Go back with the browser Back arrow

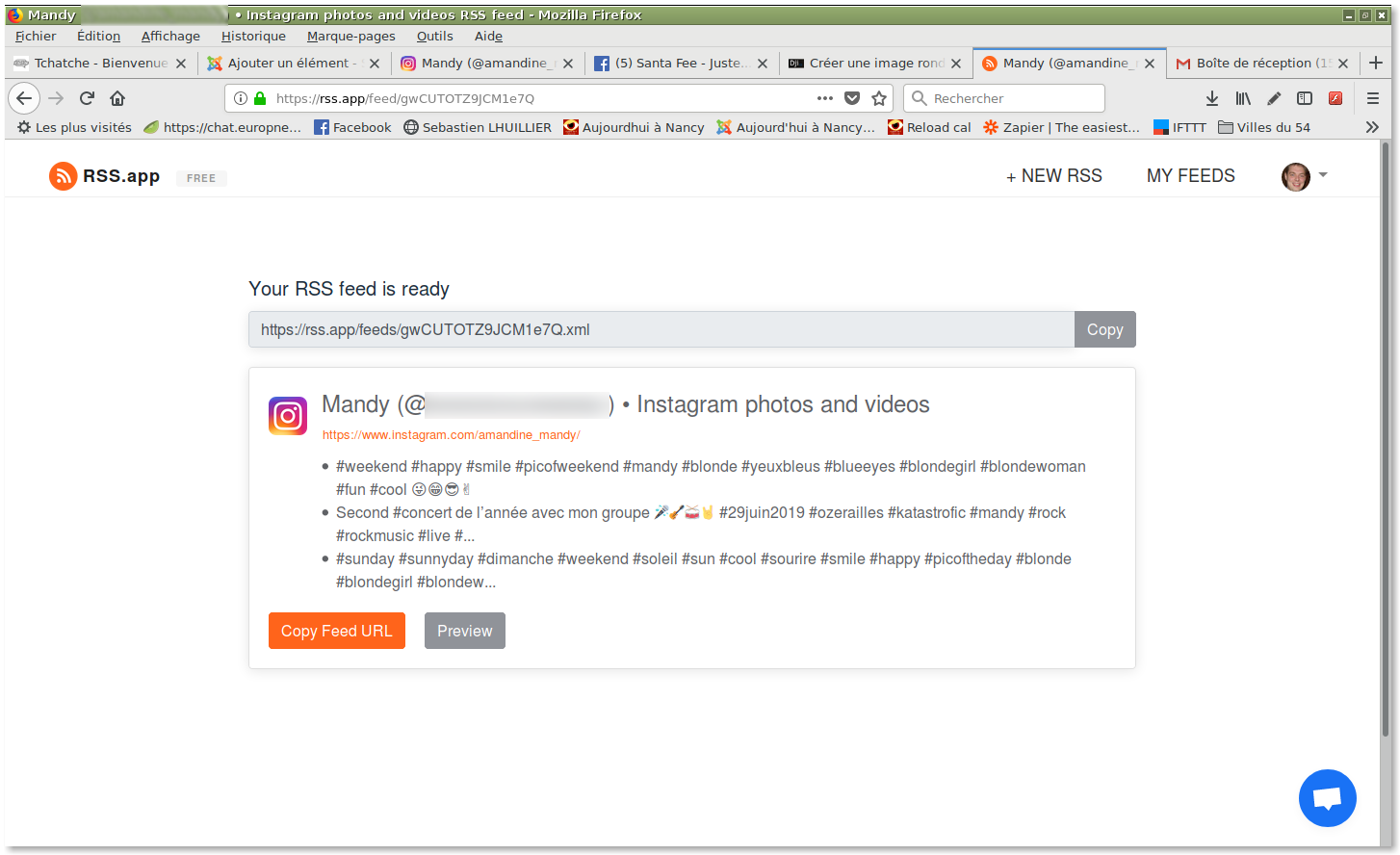[x=24, y=98]
